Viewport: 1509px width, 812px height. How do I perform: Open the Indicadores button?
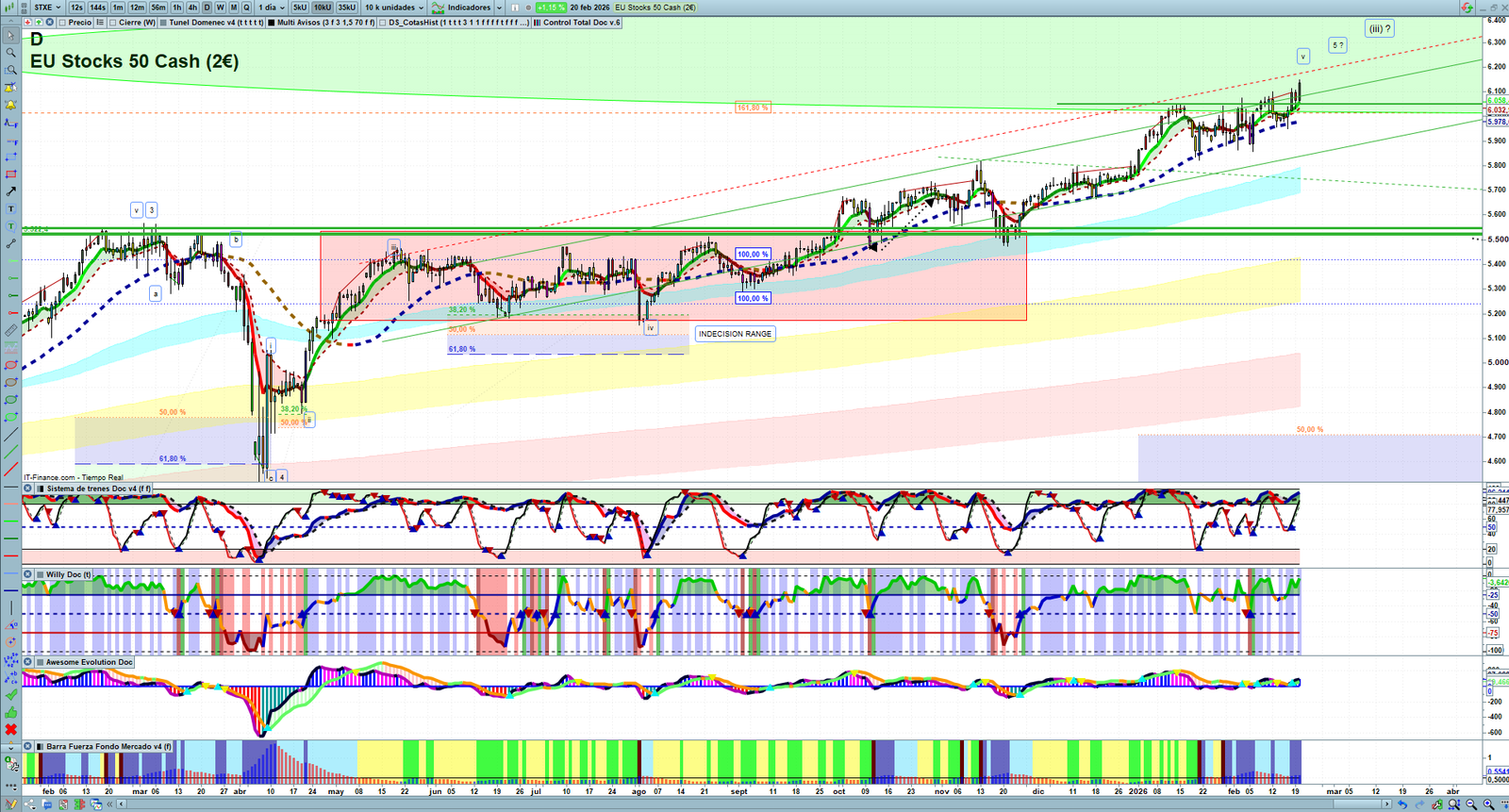pos(469,8)
